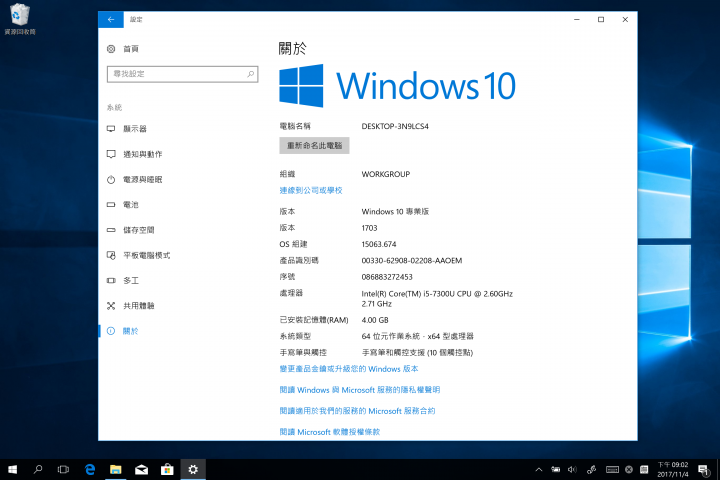720x480 pixels.
Task: Click the 電源與睡眠 power icon
Action: pos(111,180)
